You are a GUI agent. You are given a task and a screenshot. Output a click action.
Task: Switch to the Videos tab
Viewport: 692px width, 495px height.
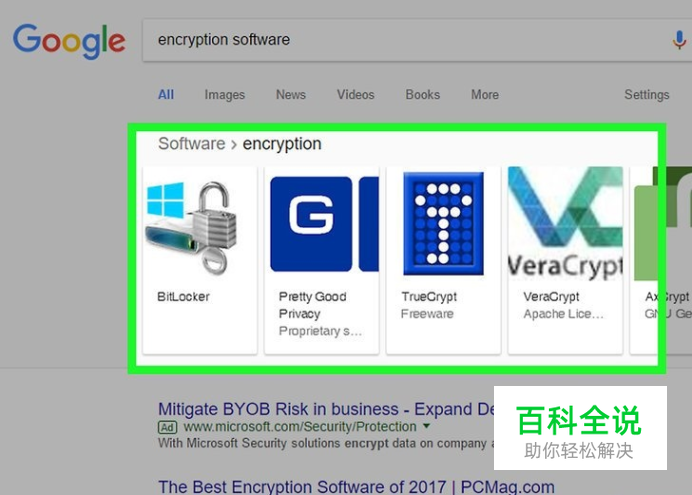(x=356, y=94)
